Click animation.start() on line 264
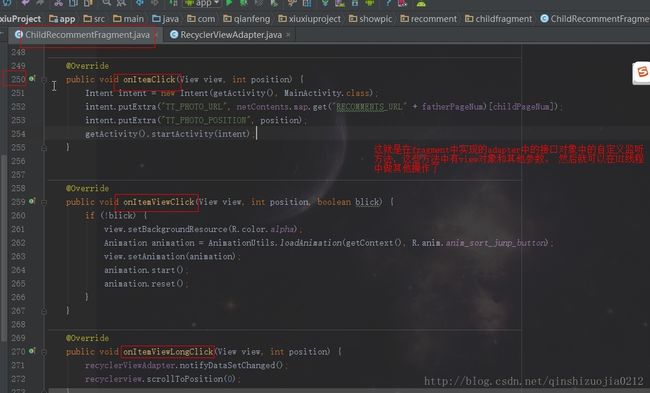650x393 pixels. 143,270
